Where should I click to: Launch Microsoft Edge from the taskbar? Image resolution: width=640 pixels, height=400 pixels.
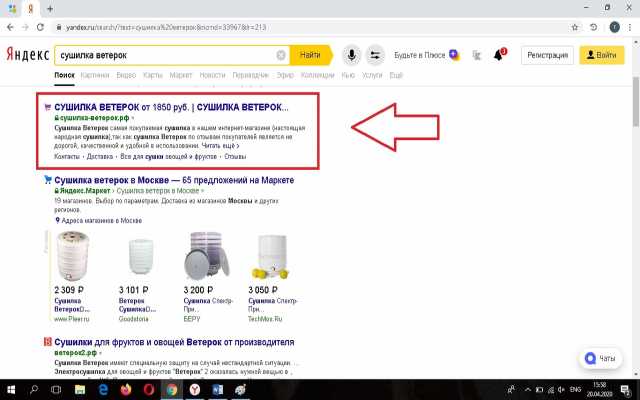coord(103,390)
